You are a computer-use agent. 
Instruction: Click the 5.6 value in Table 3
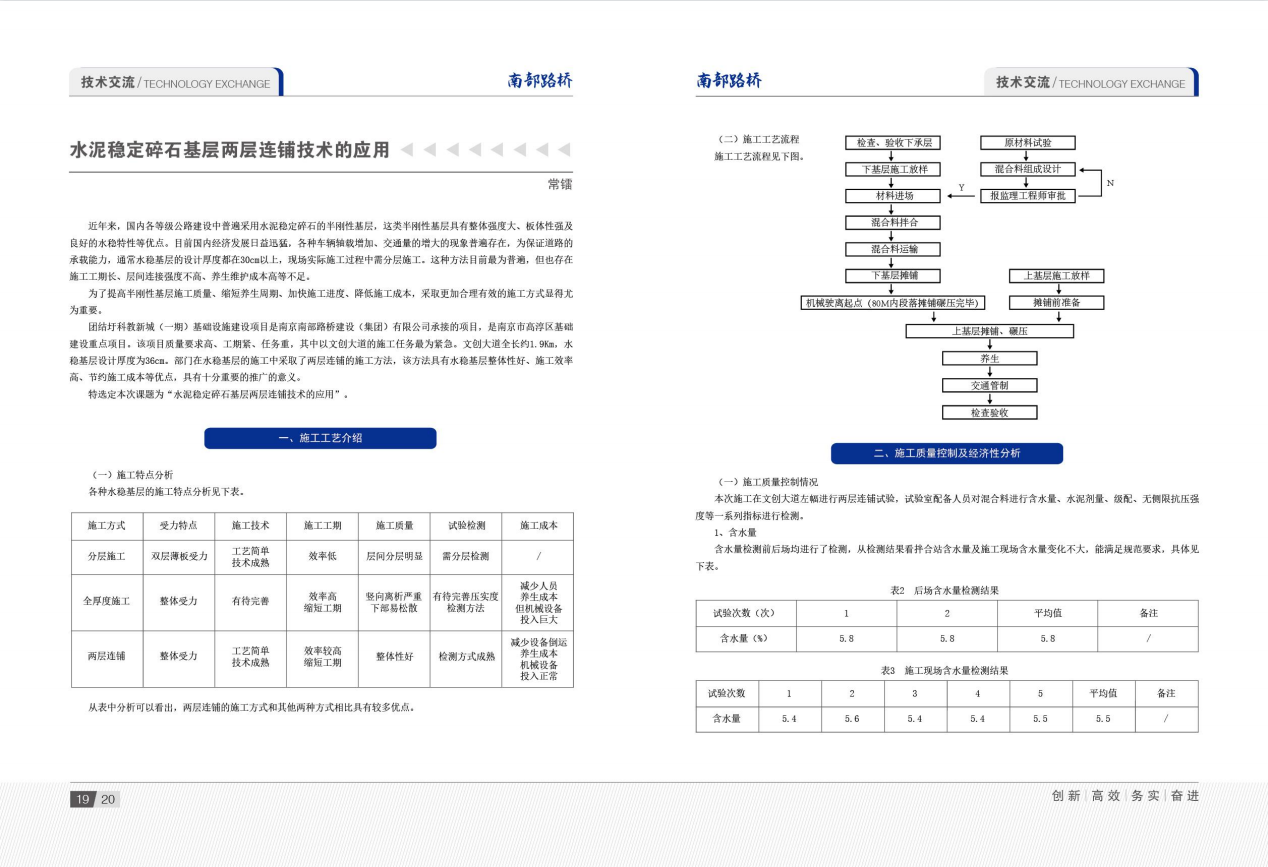[852, 719]
